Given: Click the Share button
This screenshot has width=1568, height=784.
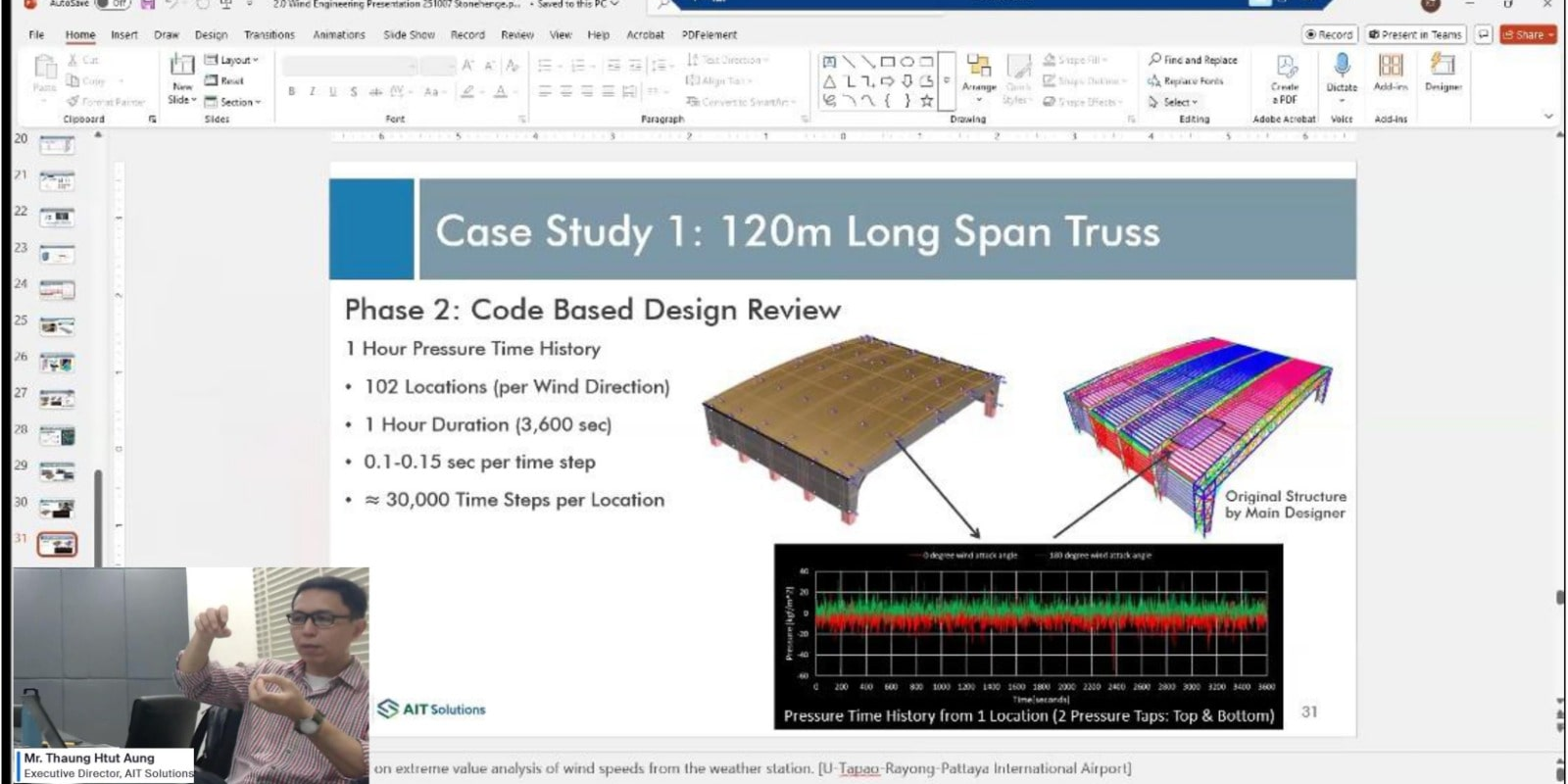Looking at the screenshot, I should coord(1527,34).
